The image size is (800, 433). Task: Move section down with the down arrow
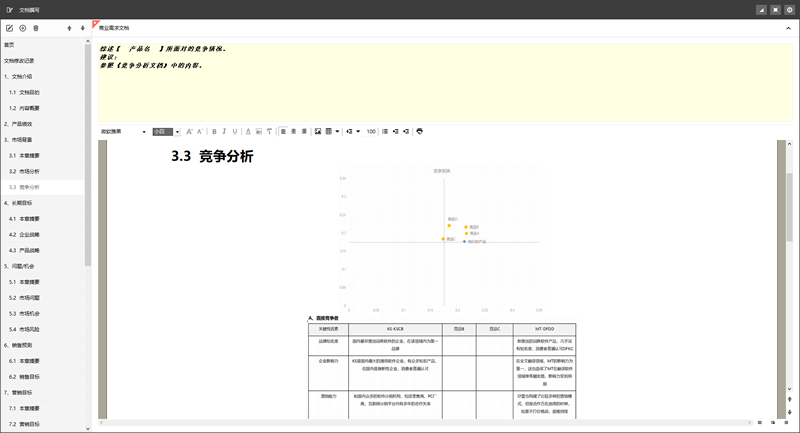[x=82, y=28]
